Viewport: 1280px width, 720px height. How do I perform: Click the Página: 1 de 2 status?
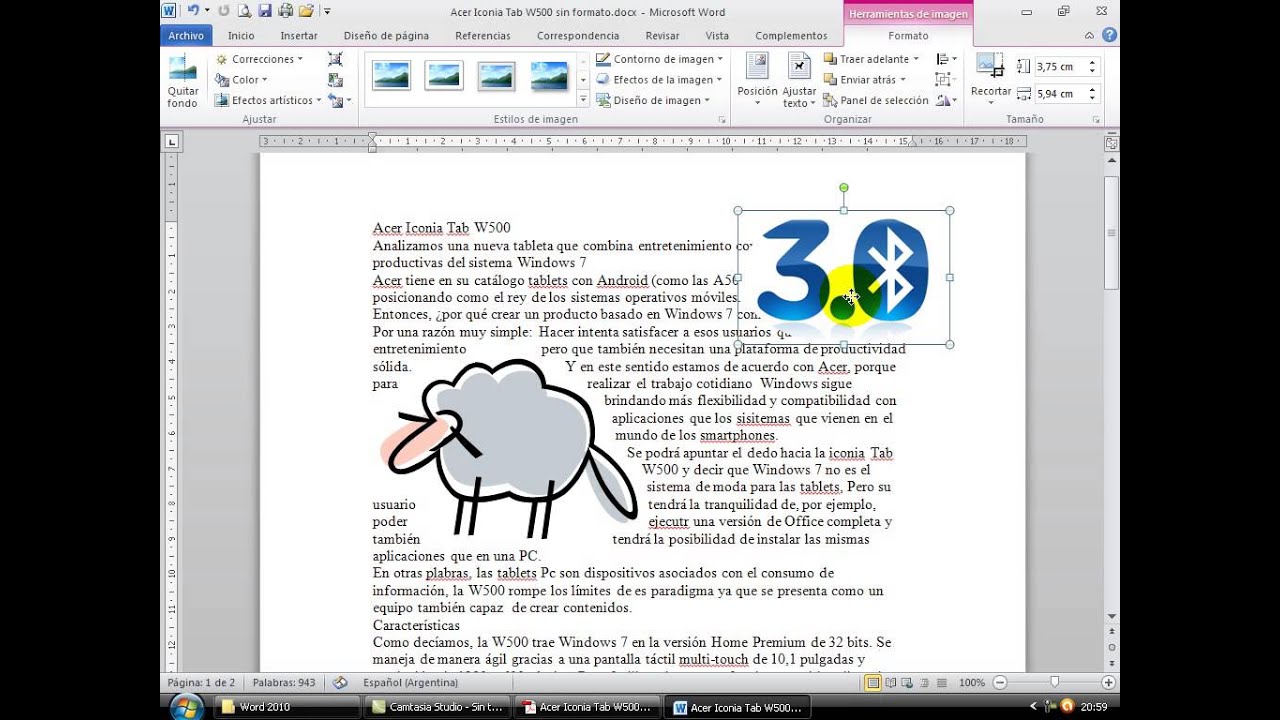tap(201, 683)
